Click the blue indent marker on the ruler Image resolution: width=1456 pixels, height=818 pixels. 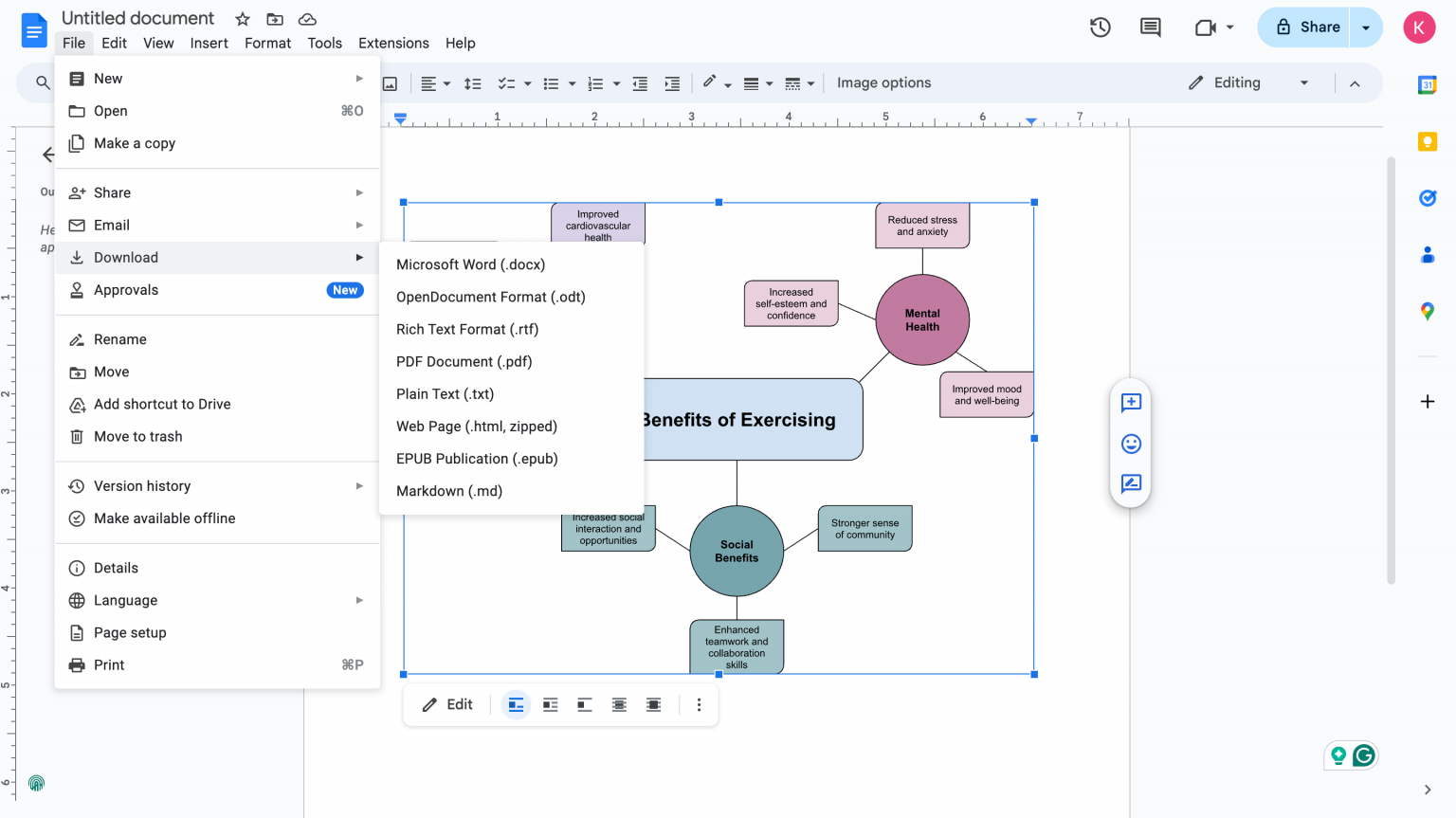pyautogui.click(x=1030, y=122)
